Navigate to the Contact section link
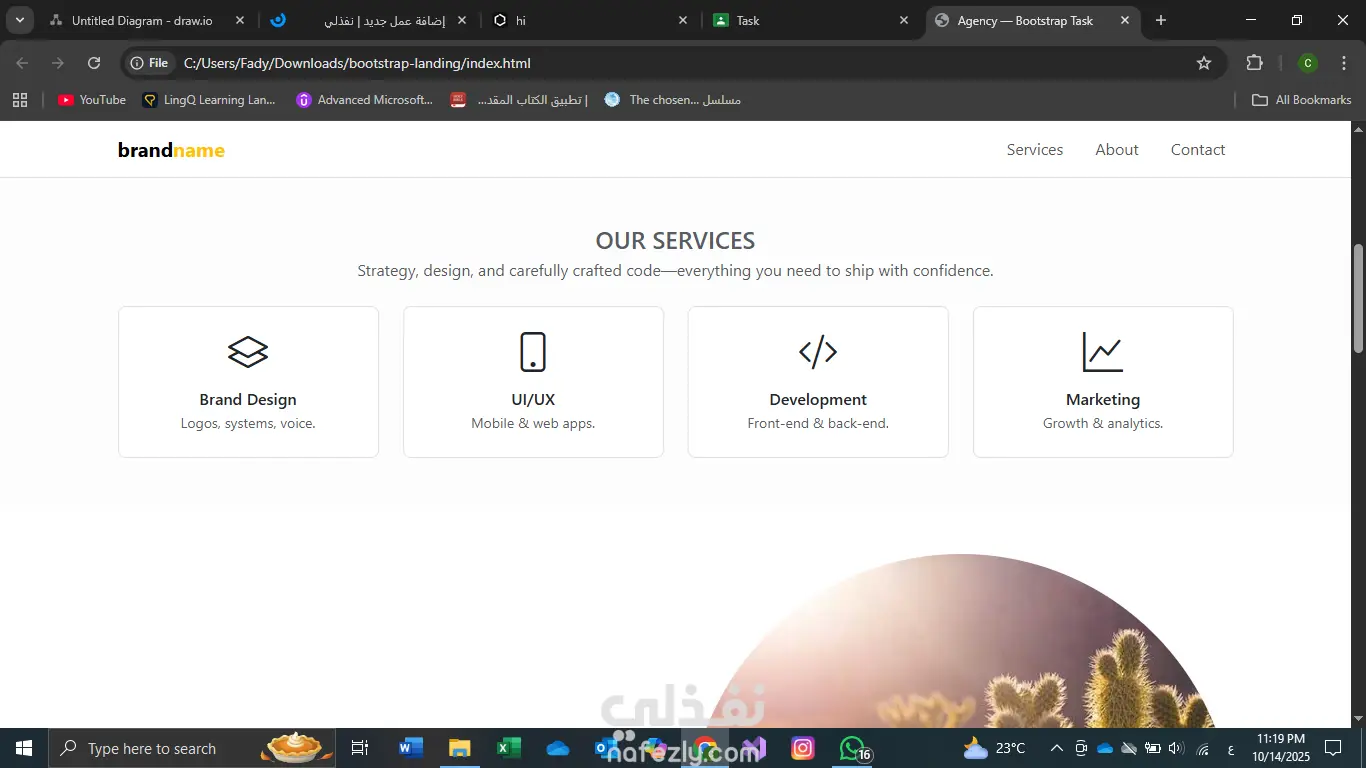This screenshot has width=1366, height=768. tap(1198, 150)
